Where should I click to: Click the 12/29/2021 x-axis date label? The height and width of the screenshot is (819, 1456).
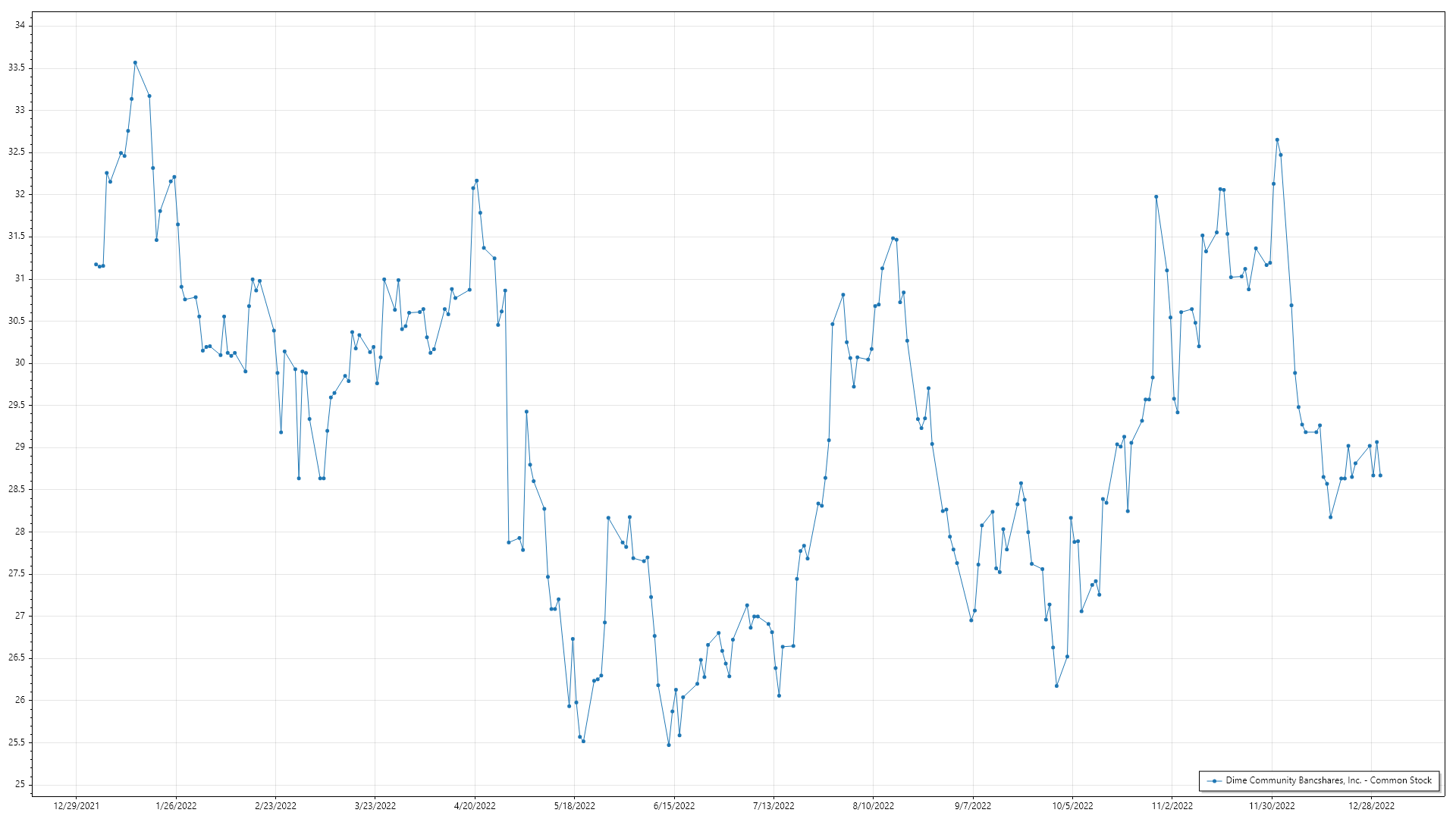76,806
